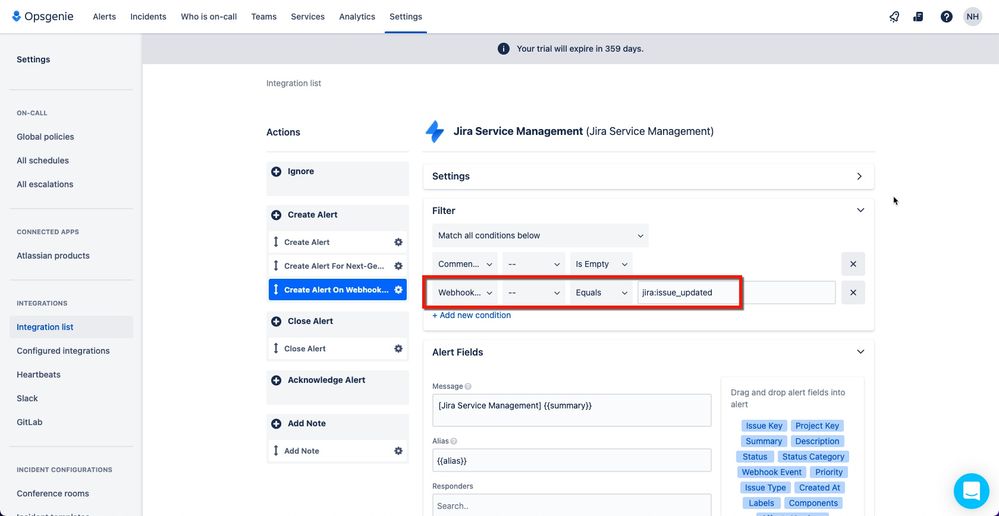Viewport: 999px width, 516px height.
Task: Click the Message text field
Action: (x=571, y=410)
